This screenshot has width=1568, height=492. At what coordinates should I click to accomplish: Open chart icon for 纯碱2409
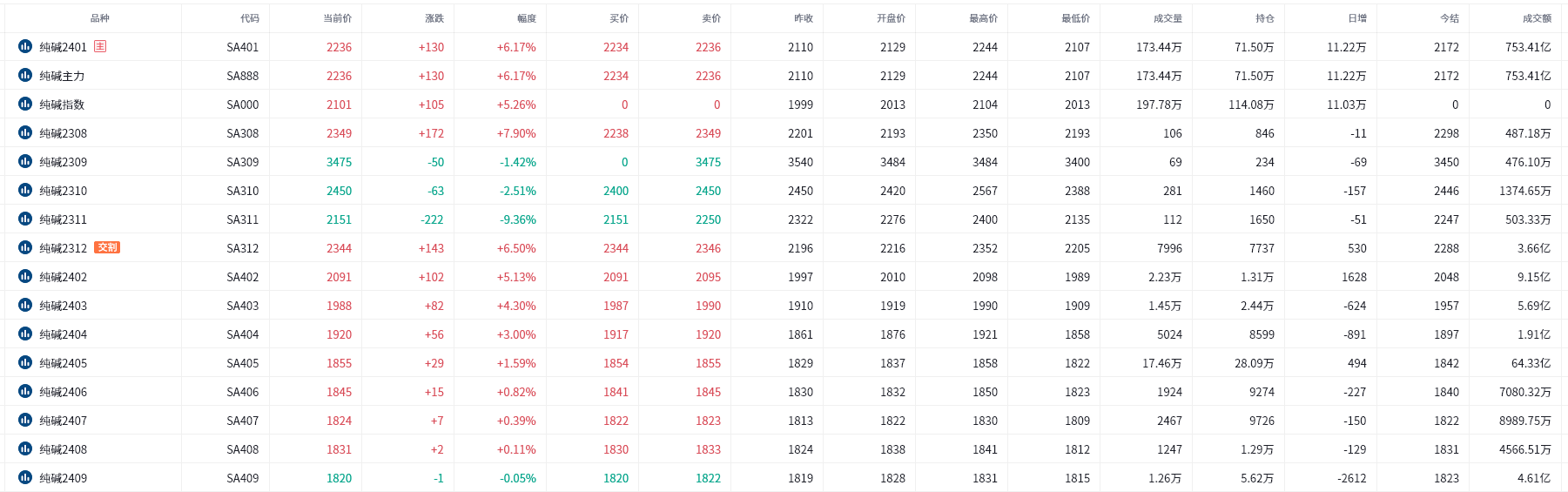(x=25, y=477)
